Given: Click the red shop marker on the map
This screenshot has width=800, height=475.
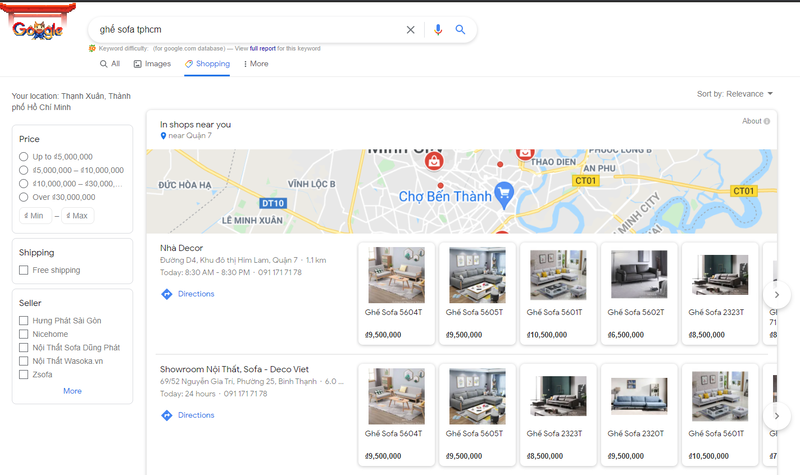Looking at the screenshot, I should [434, 162].
